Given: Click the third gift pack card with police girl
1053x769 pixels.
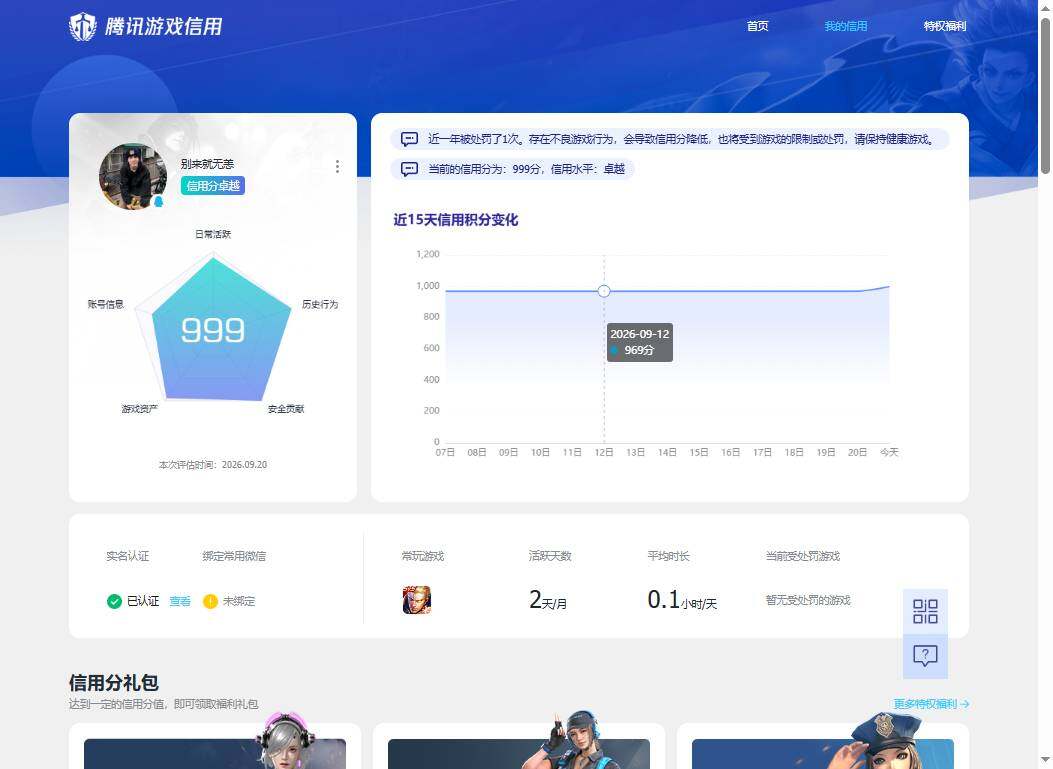Looking at the screenshot, I should pos(823,745).
